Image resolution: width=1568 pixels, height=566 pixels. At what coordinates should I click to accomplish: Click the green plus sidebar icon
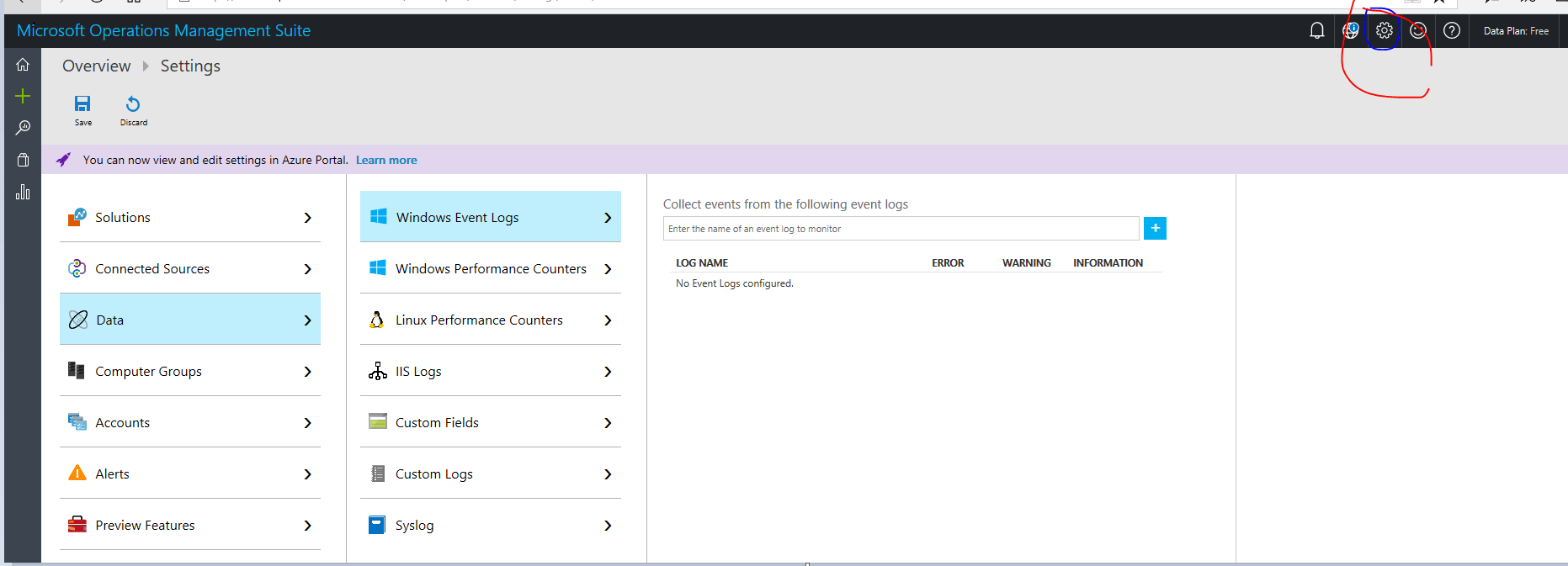(23, 96)
